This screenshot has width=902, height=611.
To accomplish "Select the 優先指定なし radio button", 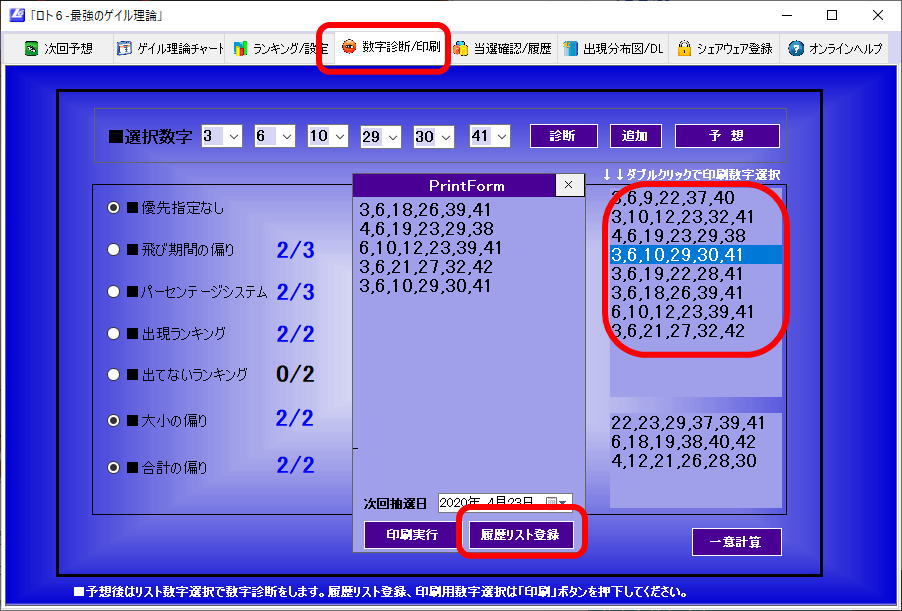I will tap(114, 208).
